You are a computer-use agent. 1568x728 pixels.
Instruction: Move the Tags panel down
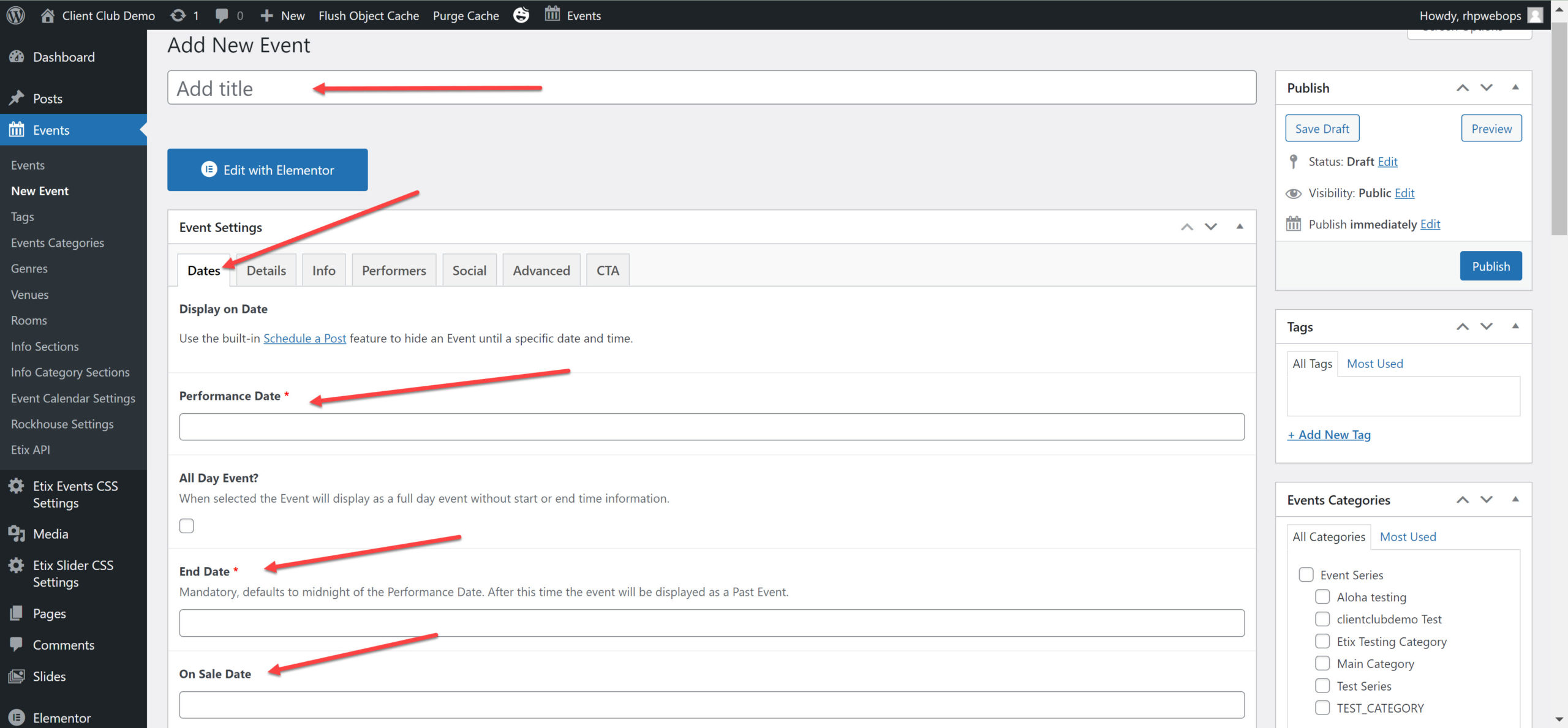(1487, 326)
